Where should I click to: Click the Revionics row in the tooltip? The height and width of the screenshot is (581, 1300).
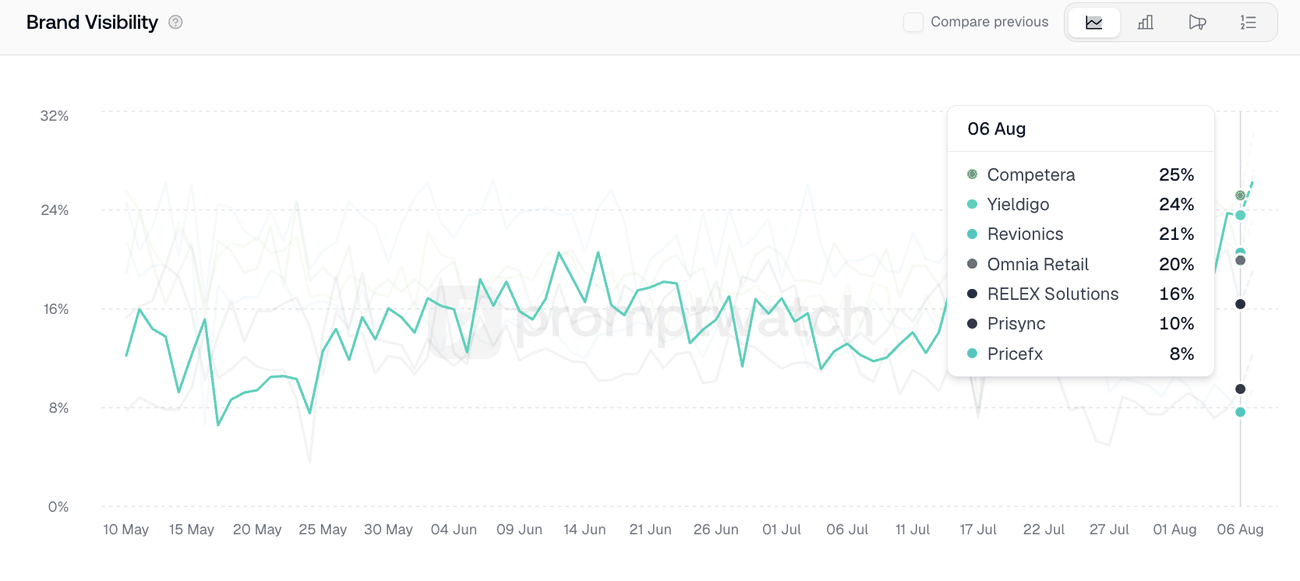click(x=1080, y=234)
